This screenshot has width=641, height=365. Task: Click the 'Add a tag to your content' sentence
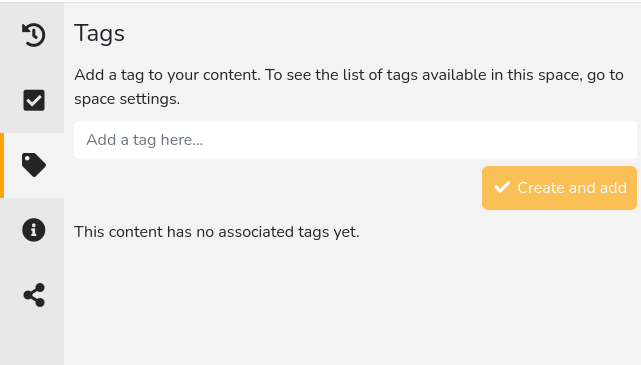(x=167, y=75)
